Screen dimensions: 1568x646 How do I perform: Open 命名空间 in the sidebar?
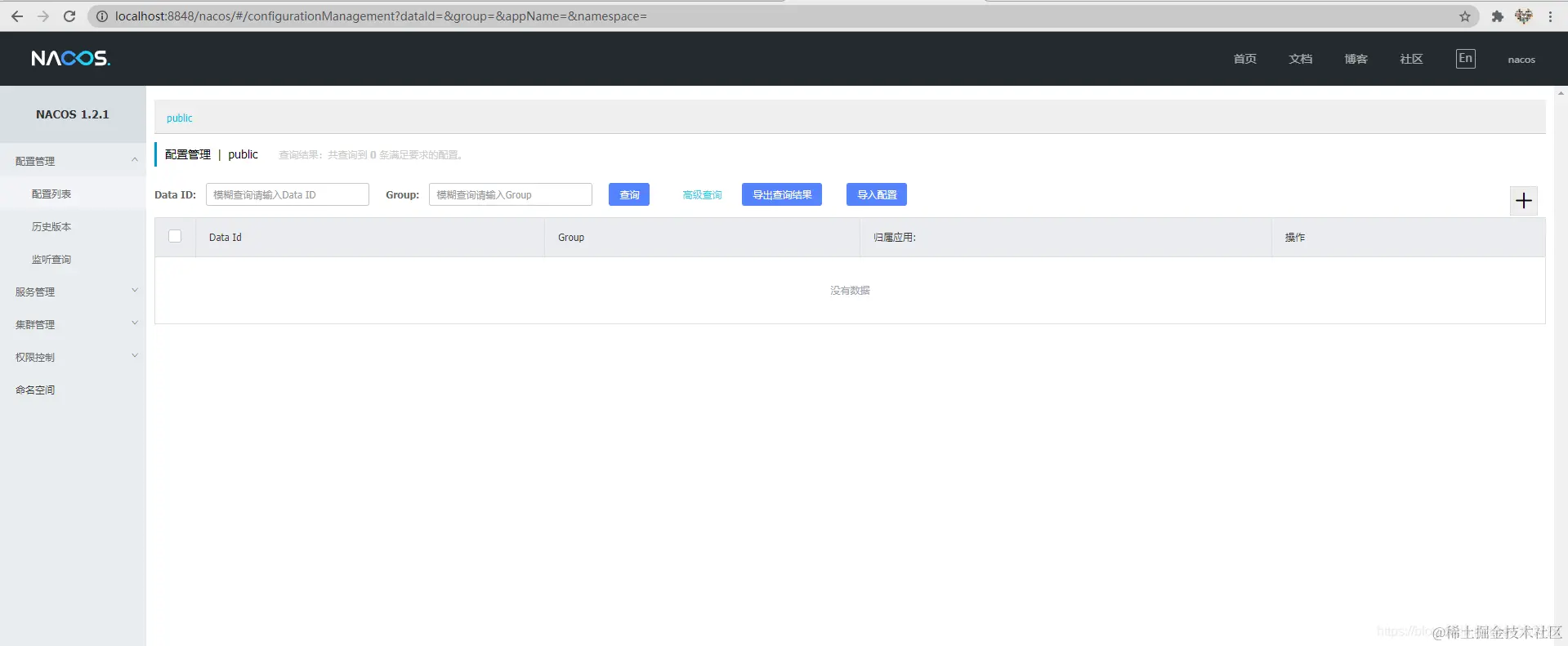(x=35, y=390)
